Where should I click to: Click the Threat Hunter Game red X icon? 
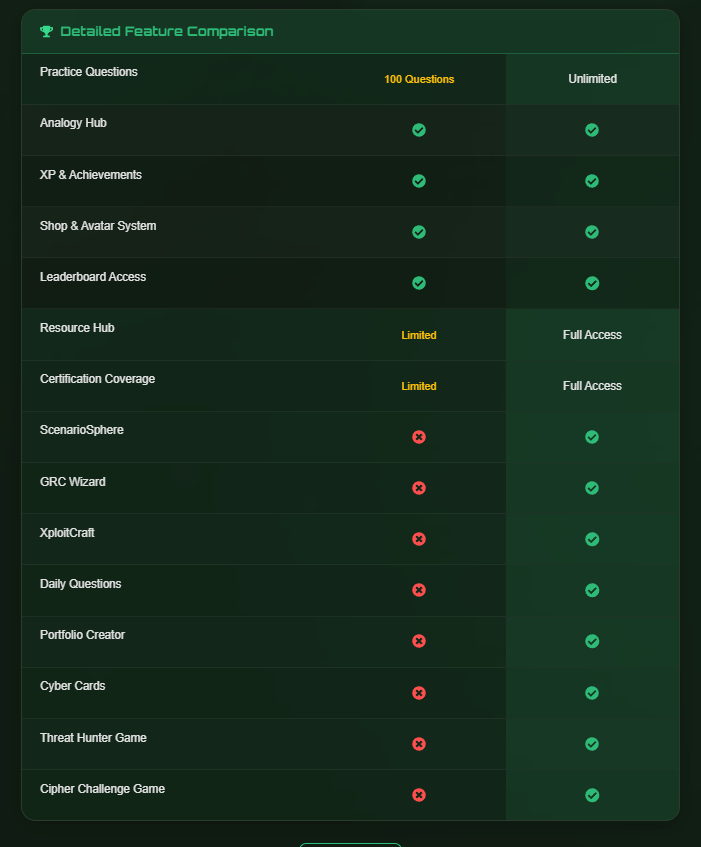tap(419, 744)
